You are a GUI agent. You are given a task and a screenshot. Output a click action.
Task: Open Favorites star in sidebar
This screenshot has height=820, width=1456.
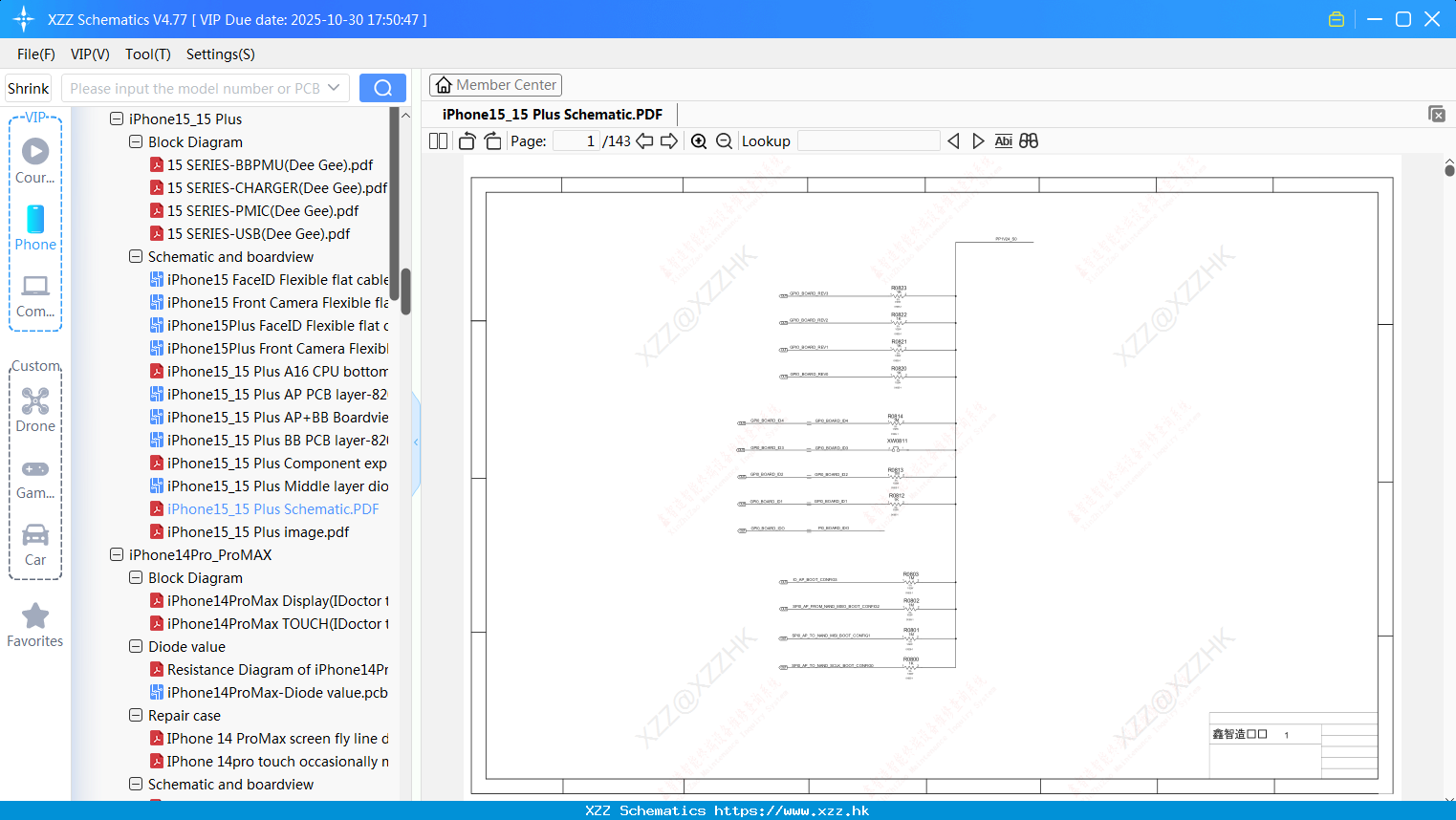pyautogui.click(x=35, y=625)
